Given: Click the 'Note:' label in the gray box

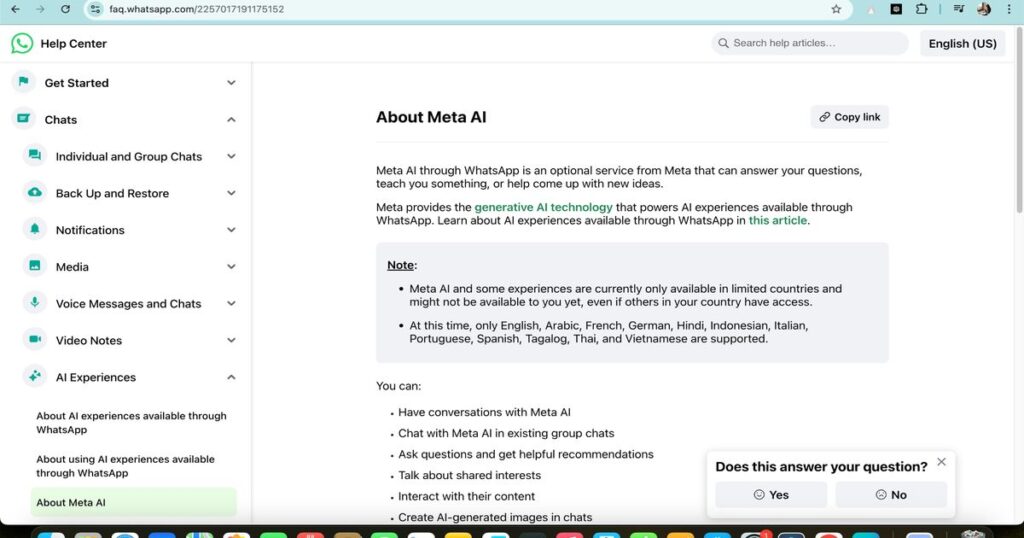Looking at the screenshot, I should (x=402, y=265).
